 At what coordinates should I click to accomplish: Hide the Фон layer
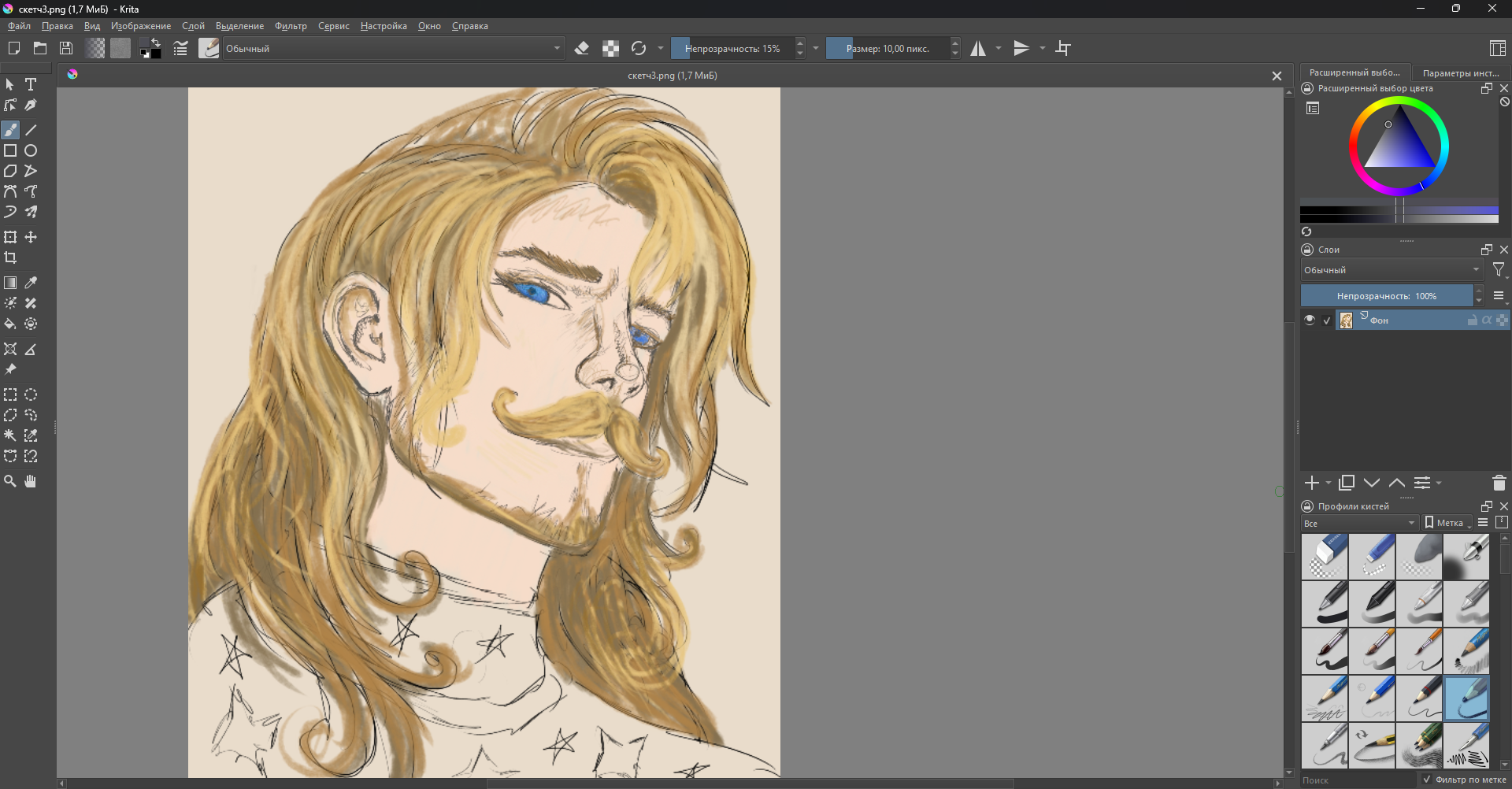[1310, 320]
